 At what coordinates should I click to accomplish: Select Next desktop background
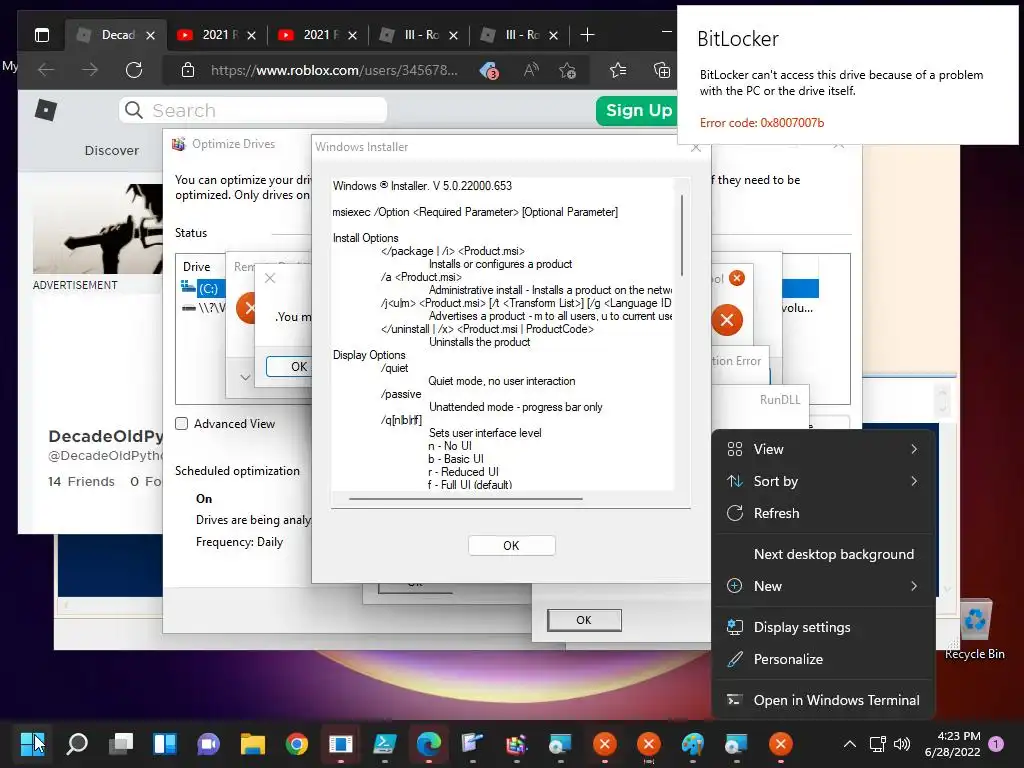[823, 554]
